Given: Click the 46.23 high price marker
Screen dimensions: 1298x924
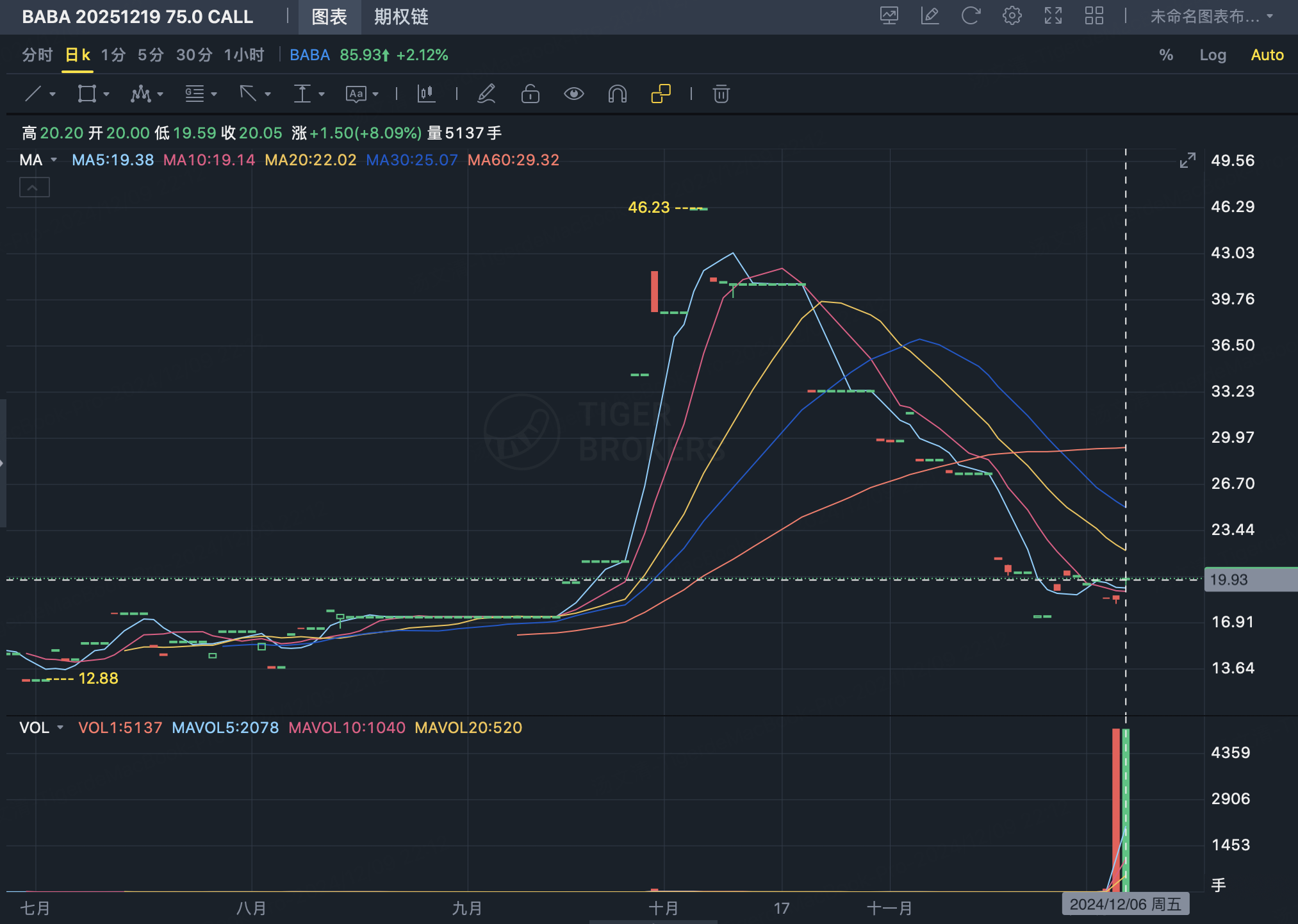Looking at the screenshot, I should (x=648, y=208).
